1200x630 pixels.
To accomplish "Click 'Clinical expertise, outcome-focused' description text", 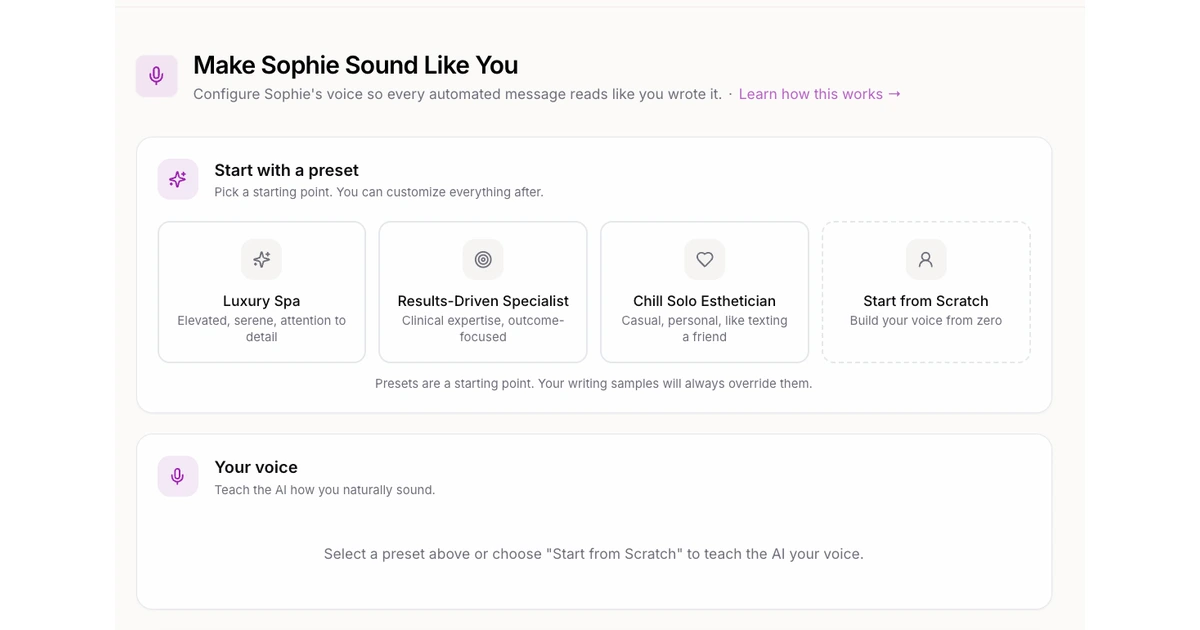I will 483,329.
